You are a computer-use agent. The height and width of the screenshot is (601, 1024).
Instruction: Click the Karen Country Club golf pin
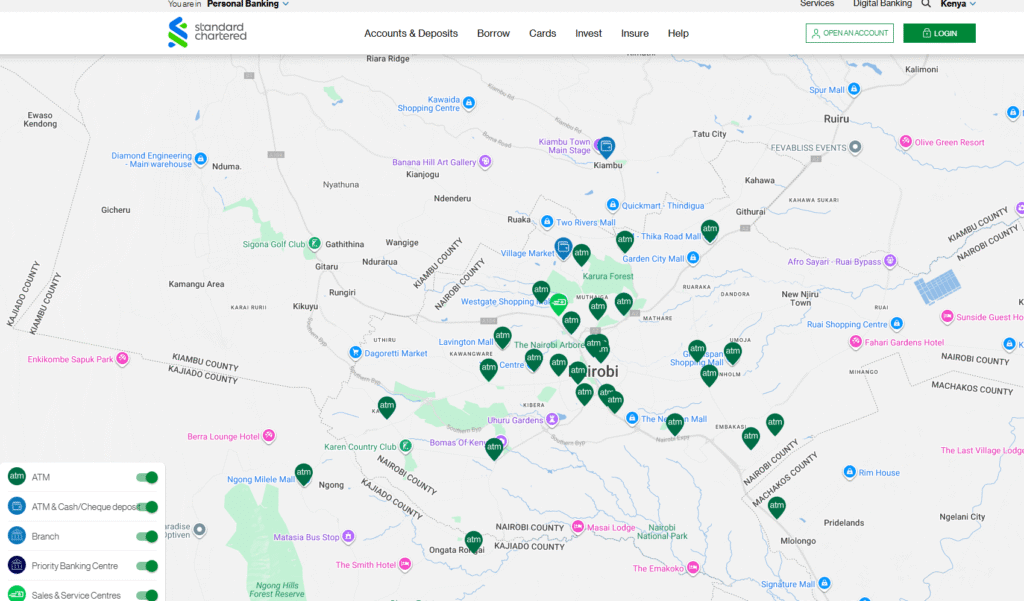pyautogui.click(x=406, y=446)
